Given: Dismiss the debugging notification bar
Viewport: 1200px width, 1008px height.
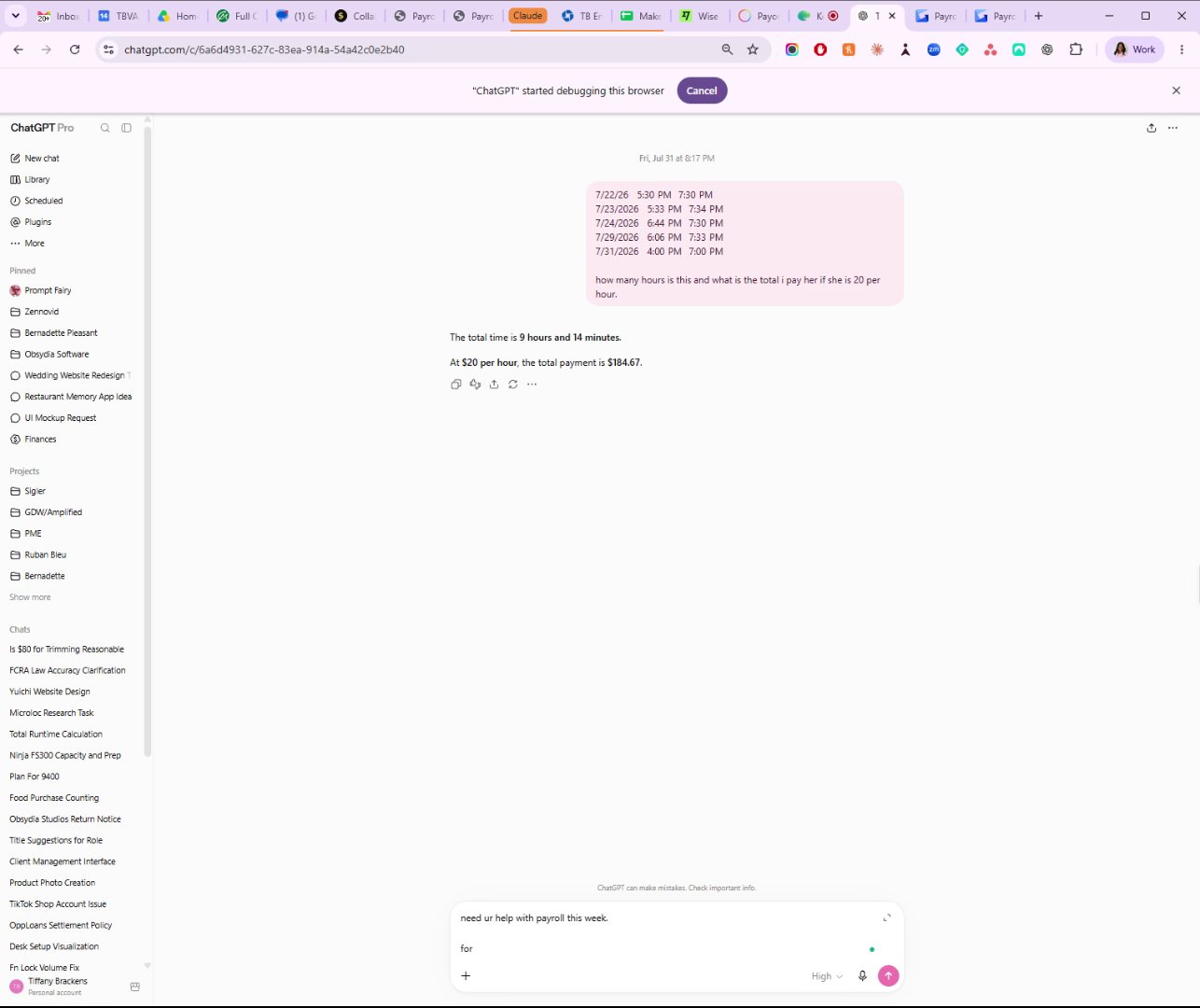Looking at the screenshot, I should pos(1176,91).
